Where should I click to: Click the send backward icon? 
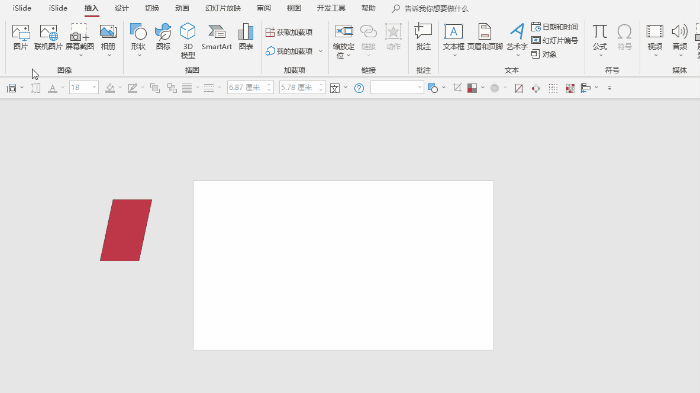point(172,88)
